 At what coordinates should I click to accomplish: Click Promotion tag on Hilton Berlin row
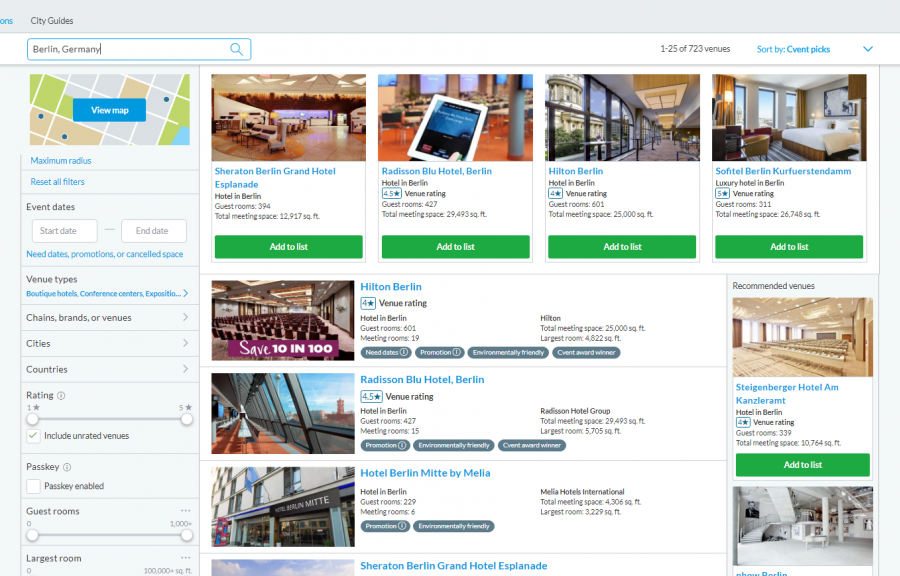click(440, 352)
